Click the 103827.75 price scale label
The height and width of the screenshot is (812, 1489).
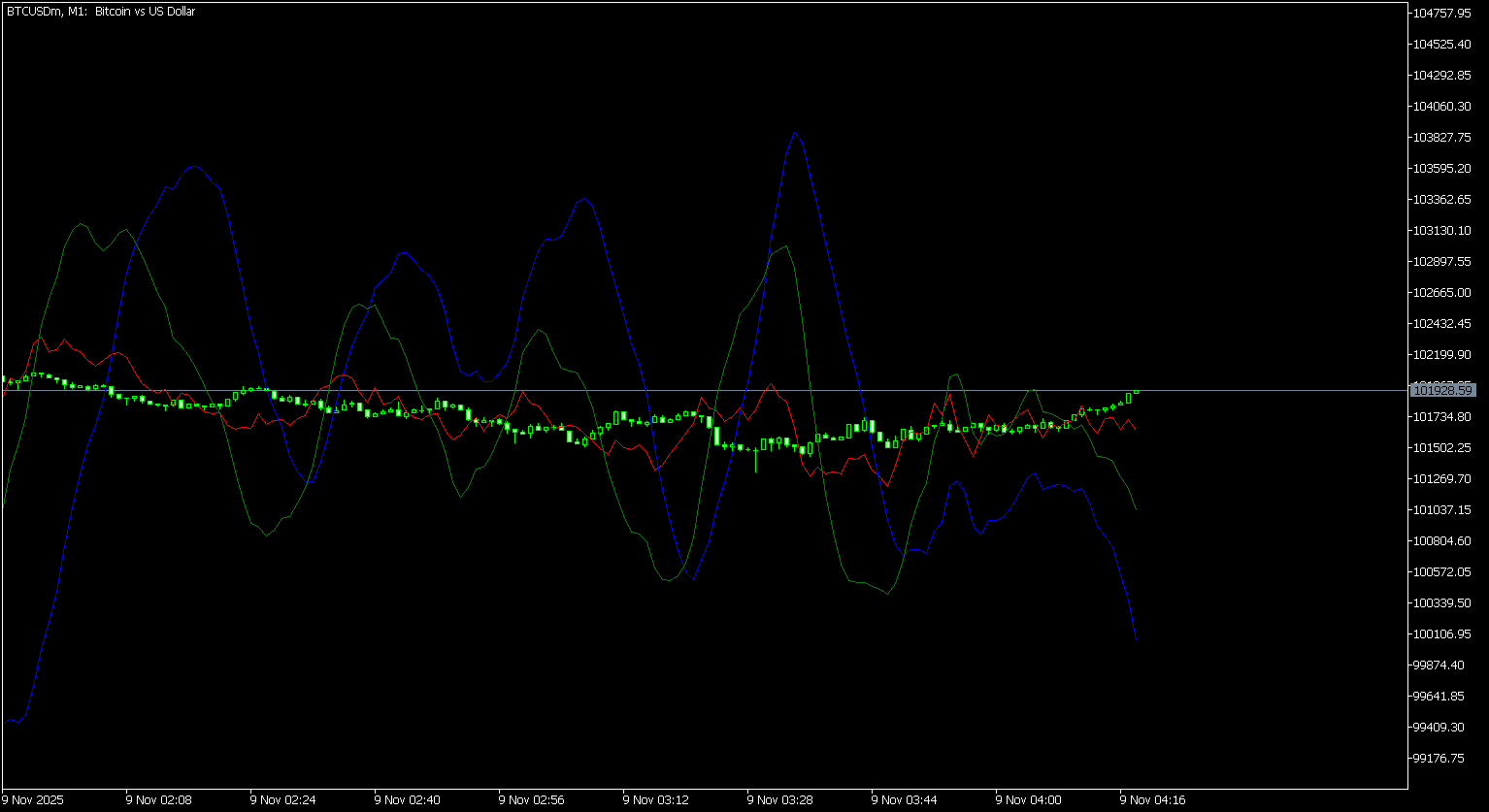[x=1444, y=137]
